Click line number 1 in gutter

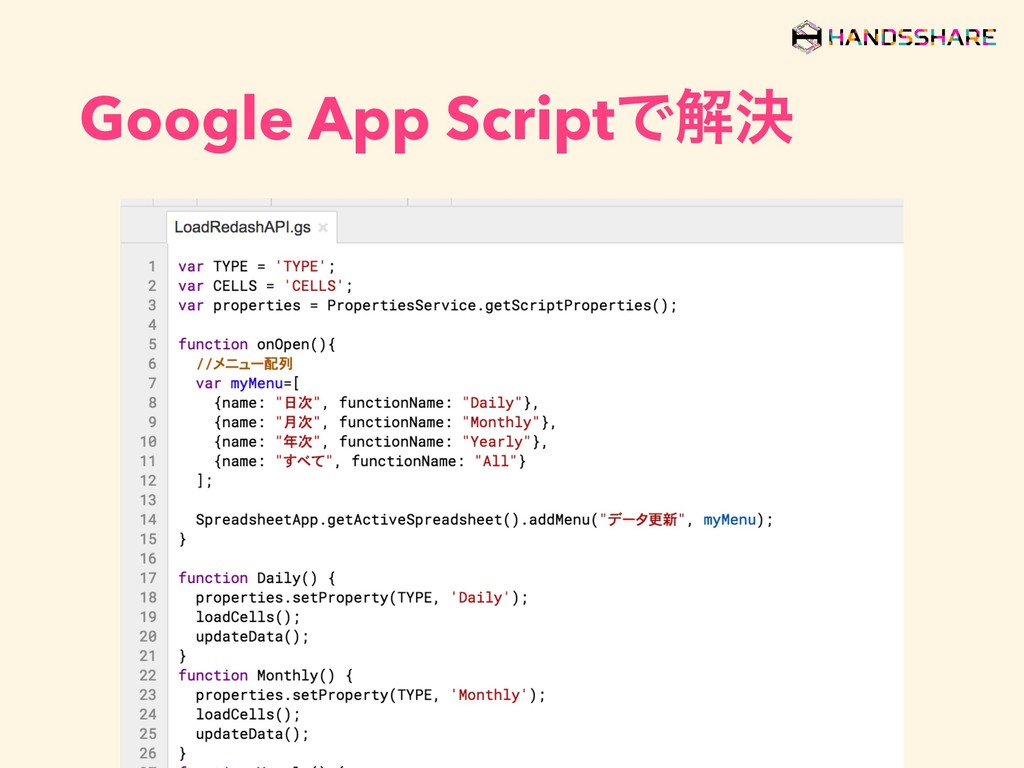pos(152,266)
